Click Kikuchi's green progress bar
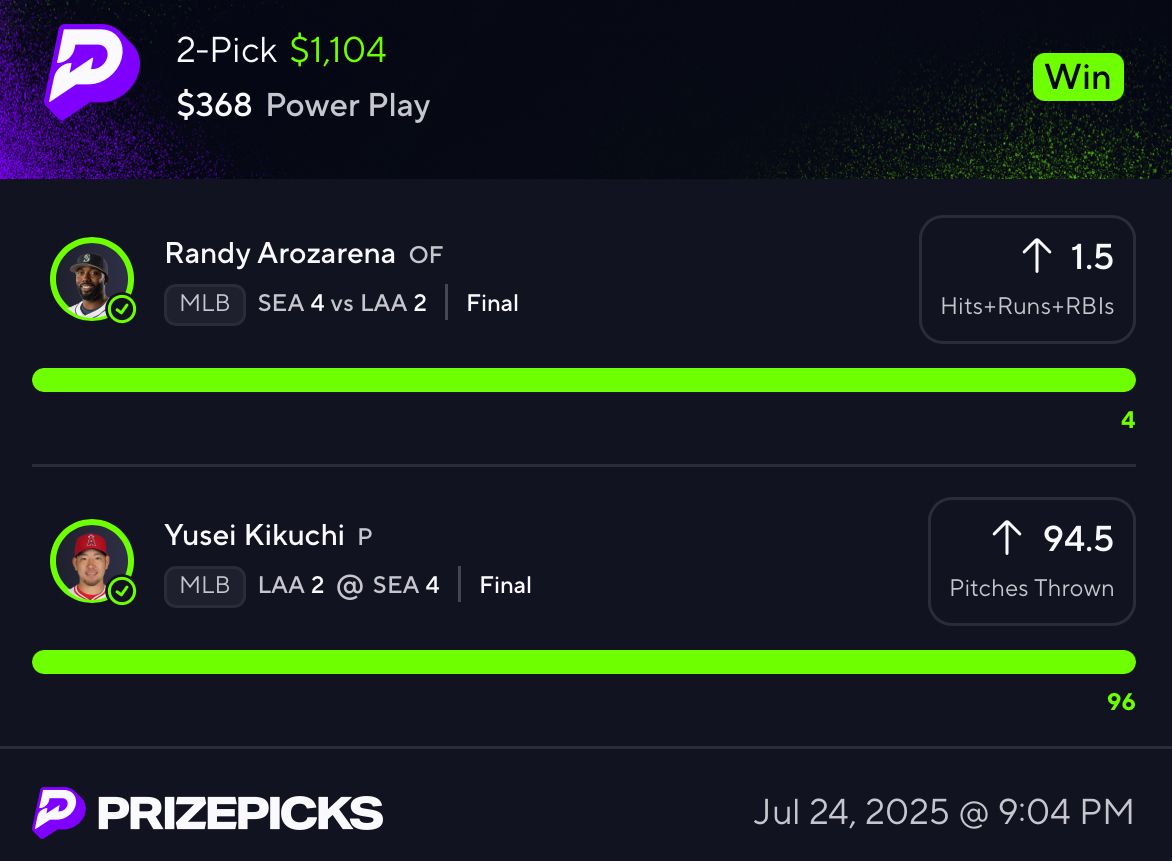1172x861 pixels. pyautogui.click(x=584, y=661)
